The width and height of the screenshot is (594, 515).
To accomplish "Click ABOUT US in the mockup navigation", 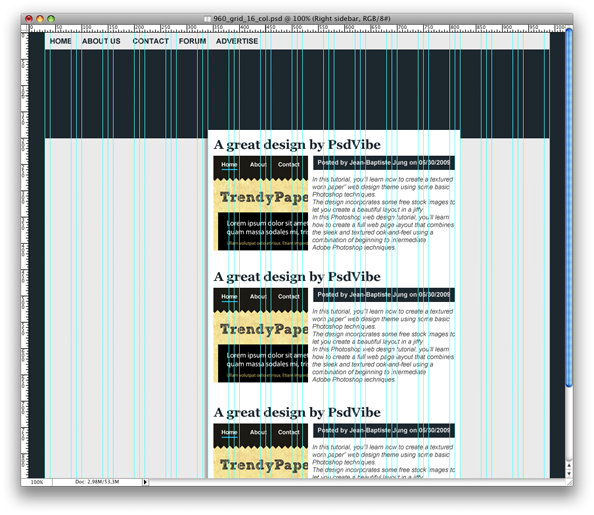I will coord(101,41).
